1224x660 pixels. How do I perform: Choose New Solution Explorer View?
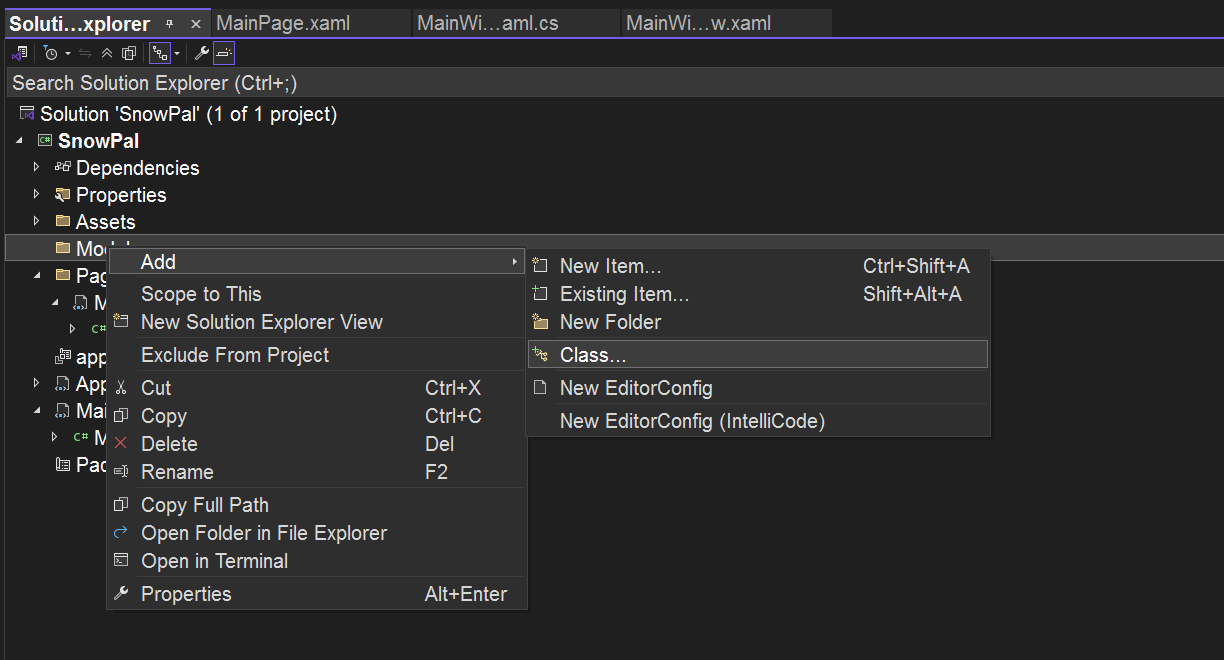pyautogui.click(x=317, y=322)
